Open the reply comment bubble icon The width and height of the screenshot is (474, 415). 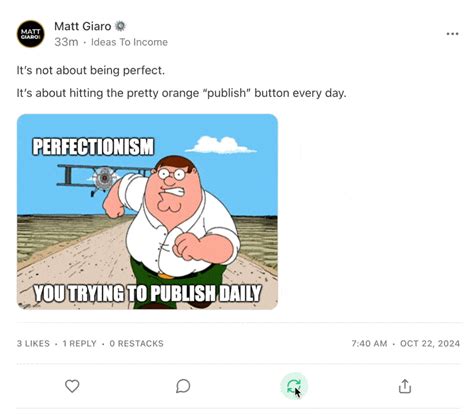pos(183,386)
